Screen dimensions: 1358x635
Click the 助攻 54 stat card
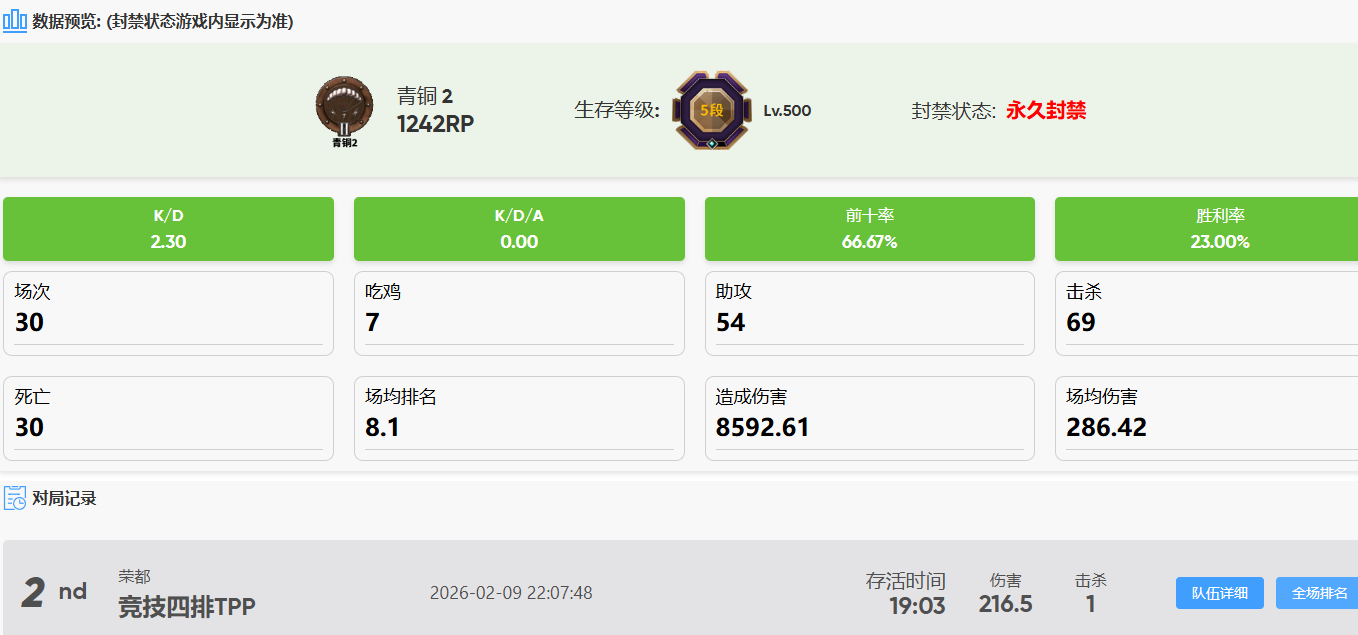click(870, 313)
